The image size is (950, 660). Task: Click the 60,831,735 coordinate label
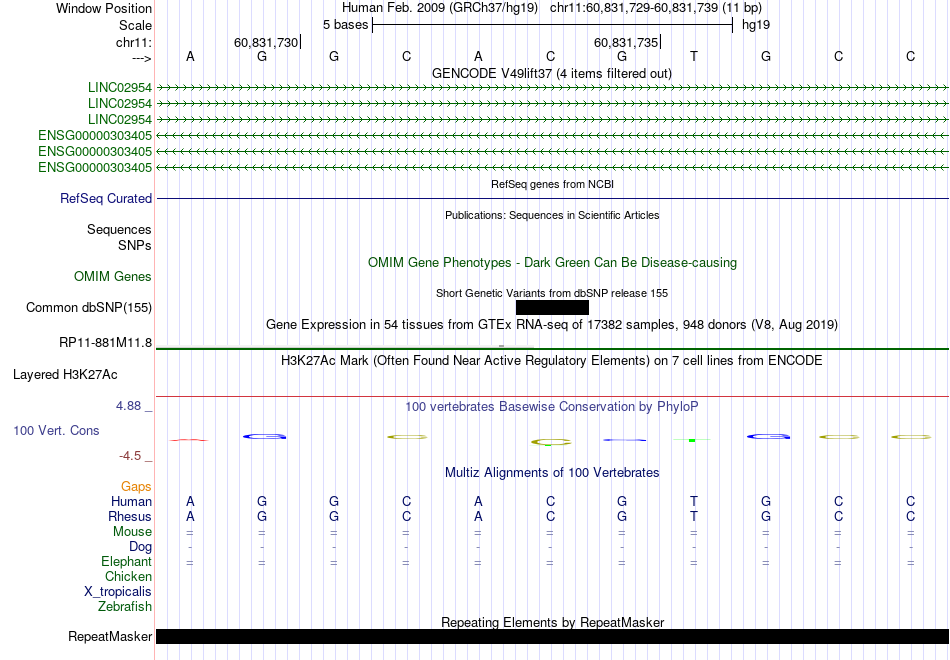pyautogui.click(x=626, y=42)
